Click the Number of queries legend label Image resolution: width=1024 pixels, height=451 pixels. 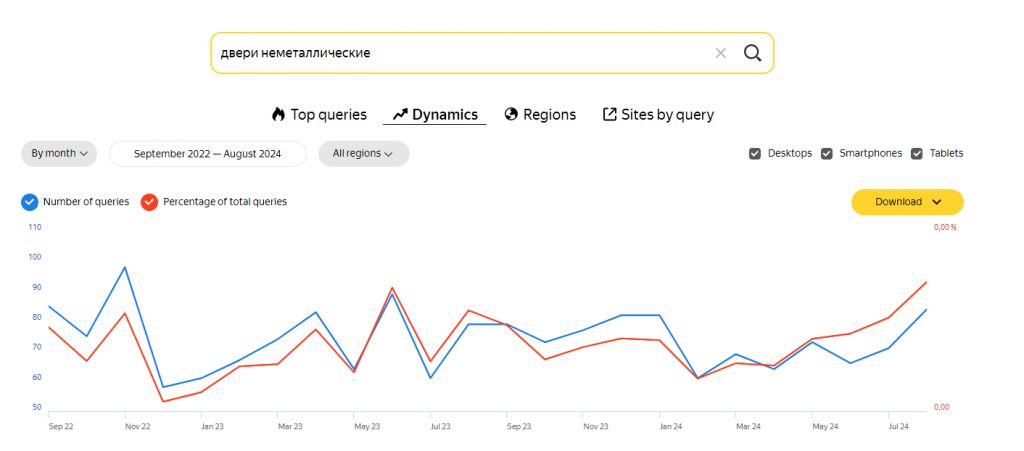point(86,202)
